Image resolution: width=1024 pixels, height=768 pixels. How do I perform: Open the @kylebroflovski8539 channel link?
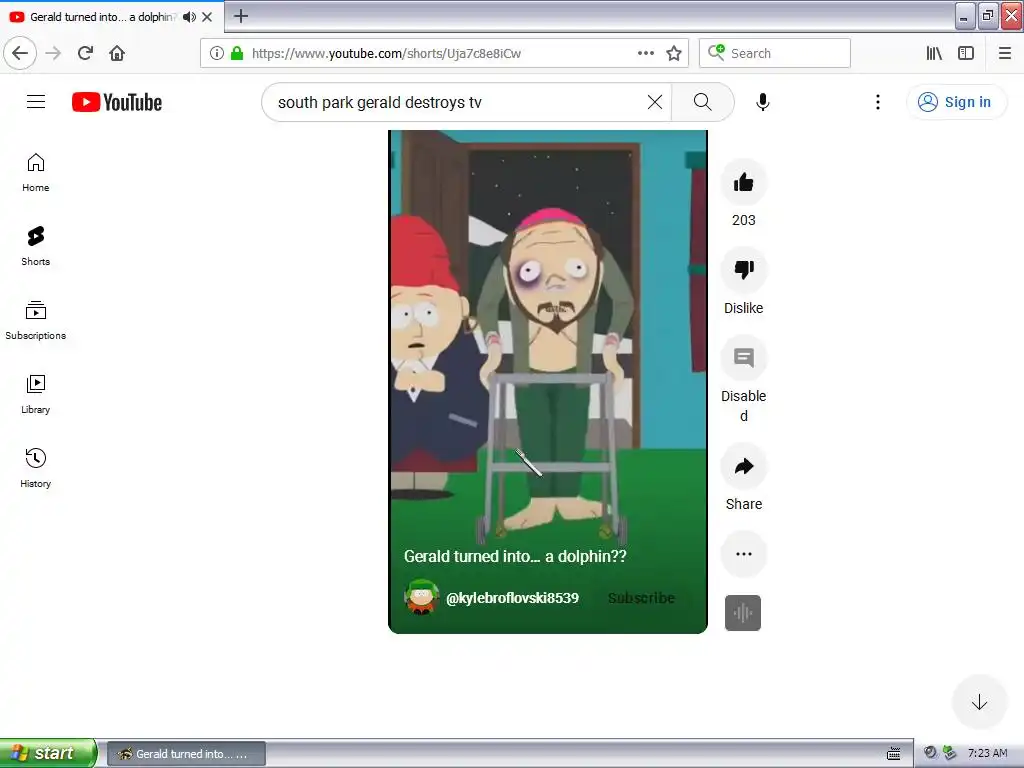click(x=513, y=598)
